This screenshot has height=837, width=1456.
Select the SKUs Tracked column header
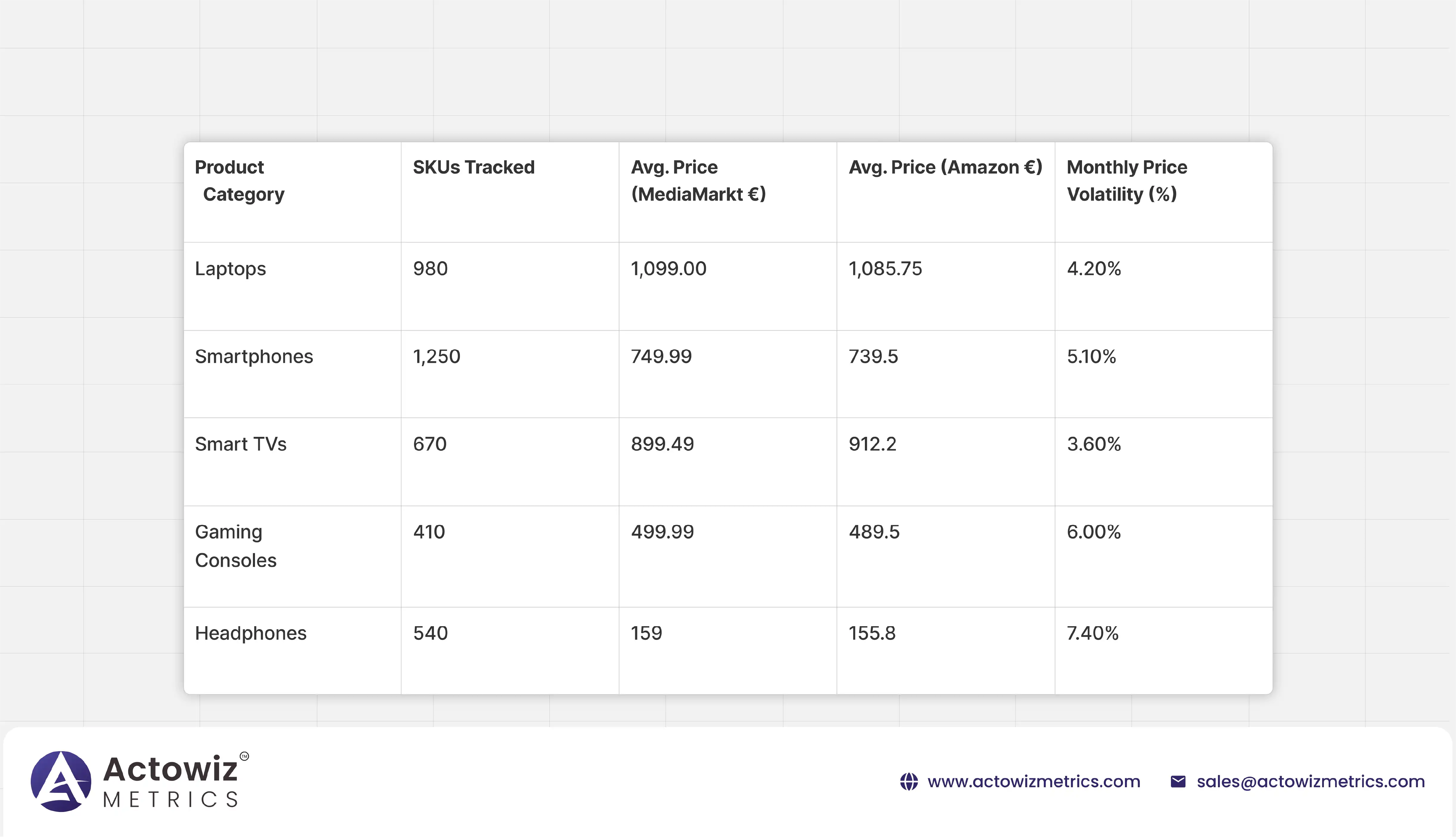(474, 167)
